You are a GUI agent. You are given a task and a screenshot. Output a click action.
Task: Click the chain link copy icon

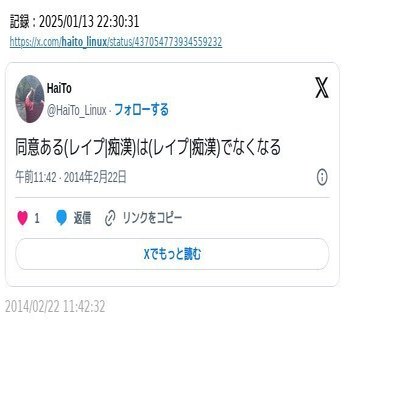pyautogui.click(x=110, y=218)
